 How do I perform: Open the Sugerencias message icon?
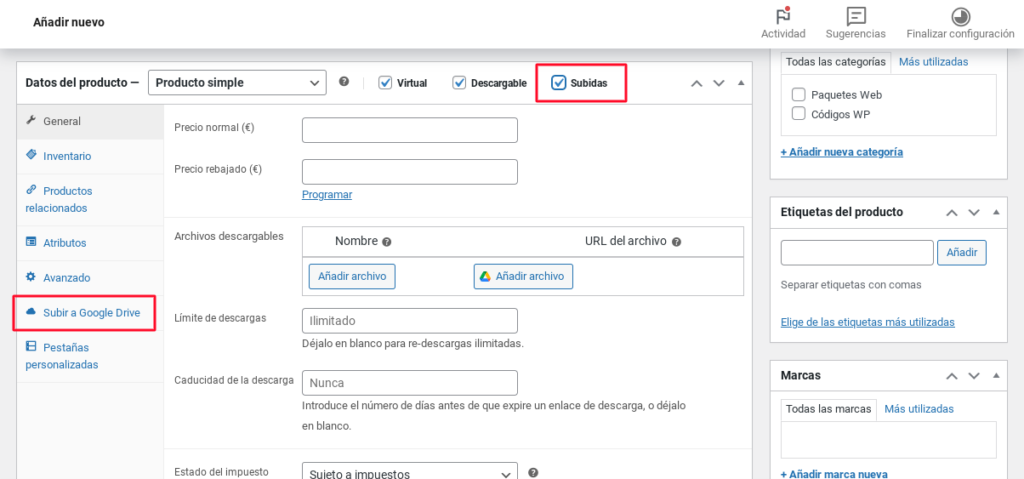pyautogui.click(x=856, y=16)
